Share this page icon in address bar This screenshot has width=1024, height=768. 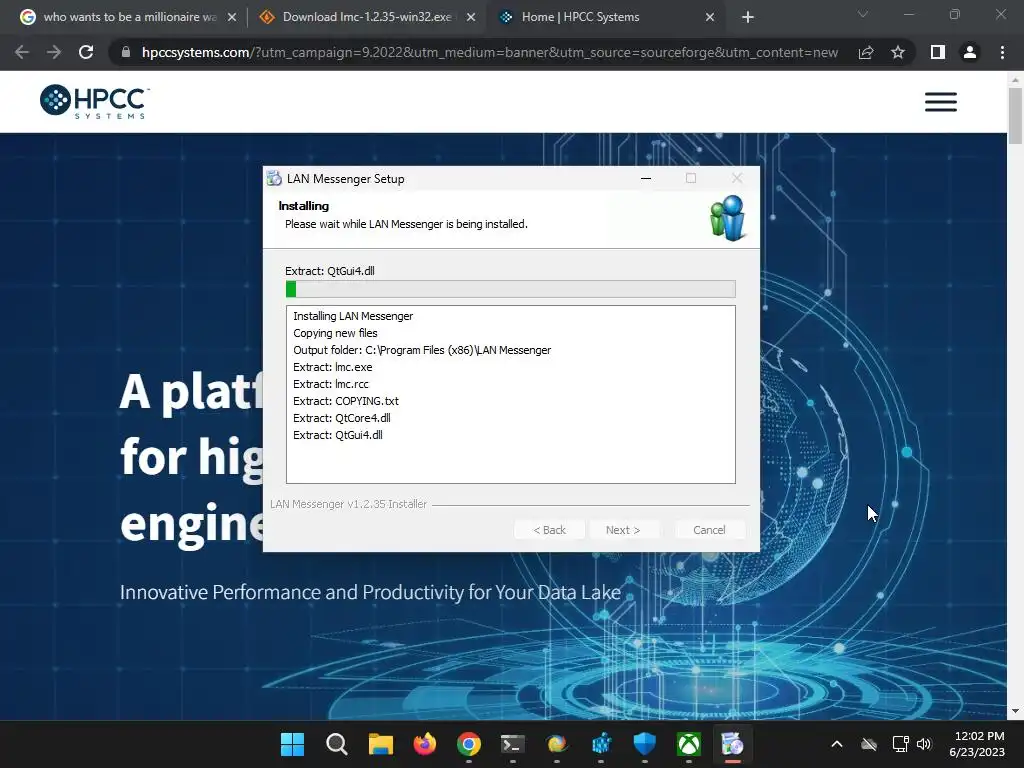[x=866, y=52]
